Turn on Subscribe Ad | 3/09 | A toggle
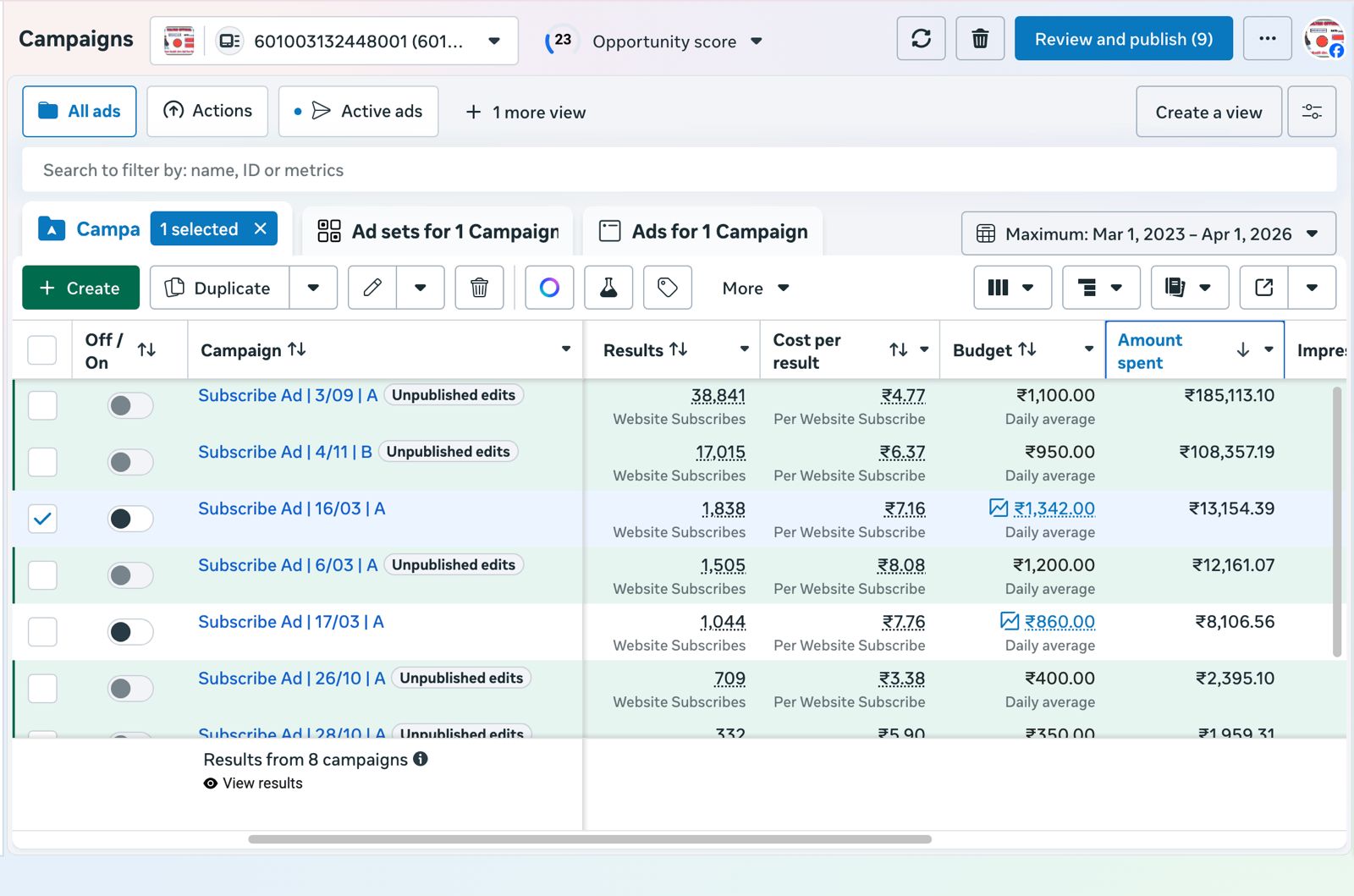1354x896 pixels. click(130, 405)
